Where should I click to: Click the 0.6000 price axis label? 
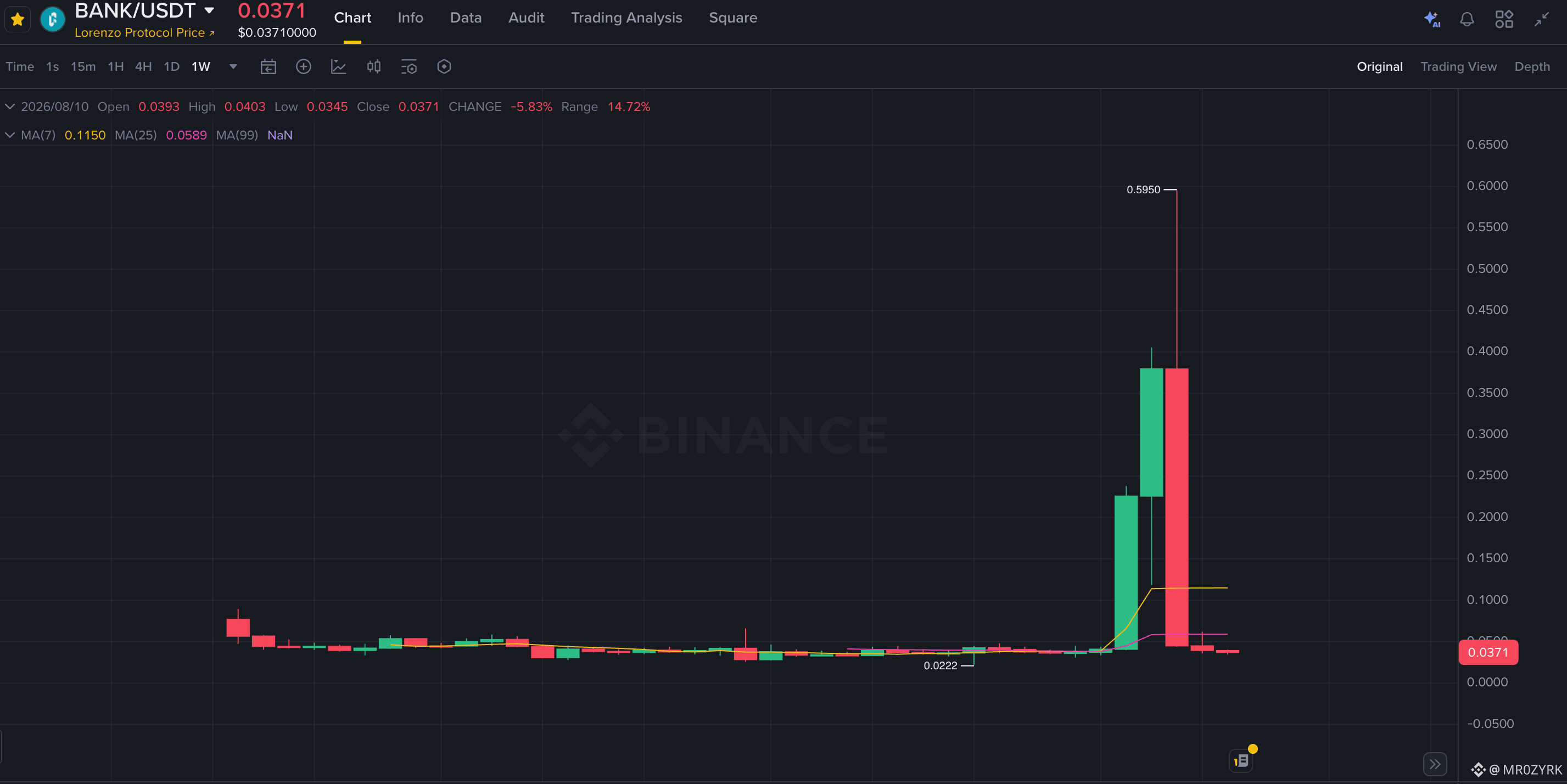pyautogui.click(x=1487, y=186)
